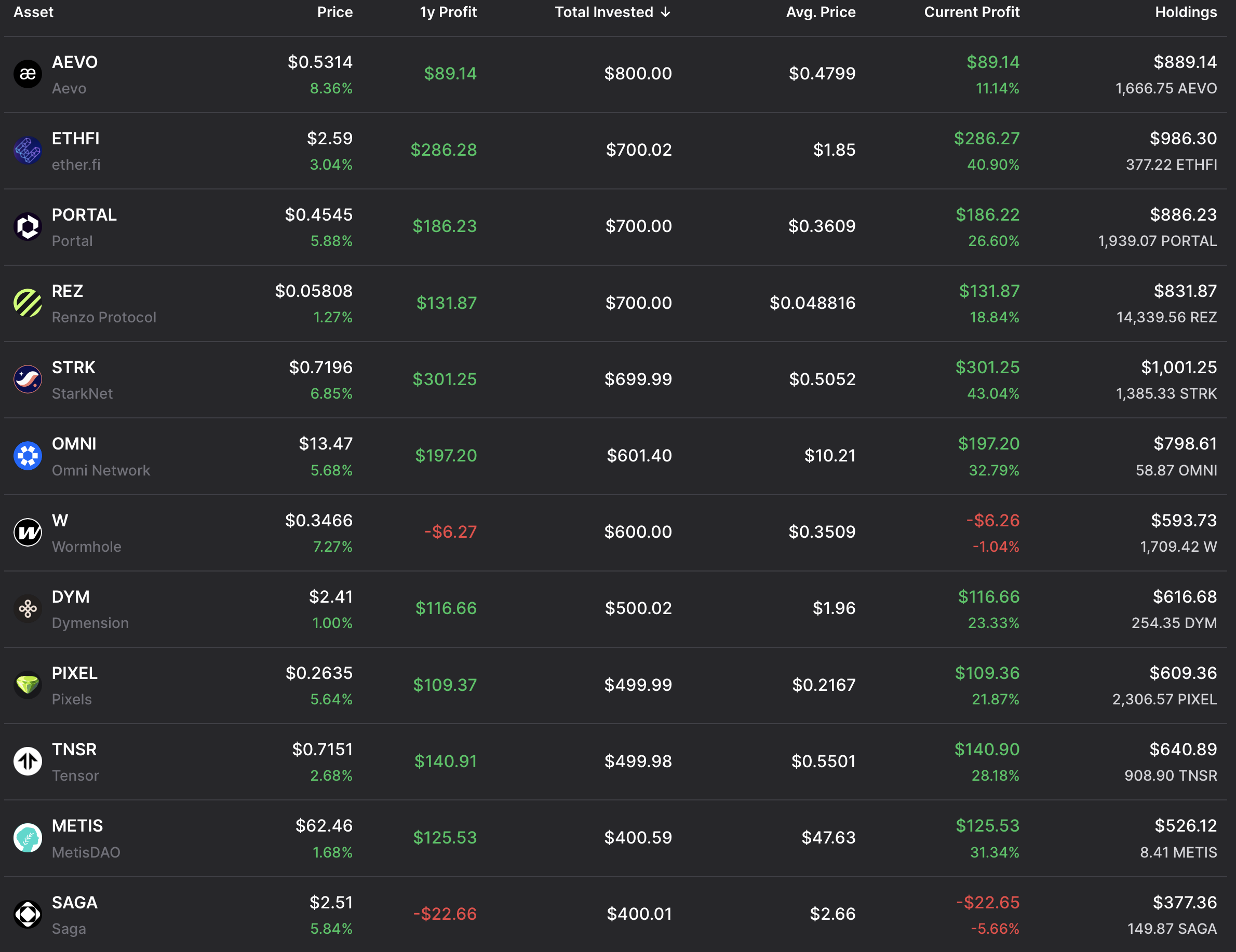Sort by the Holdings column header
Image resolution: width=1236 pixels, height=952 pixels.
pyautogui.click(x=1186, y=12)
